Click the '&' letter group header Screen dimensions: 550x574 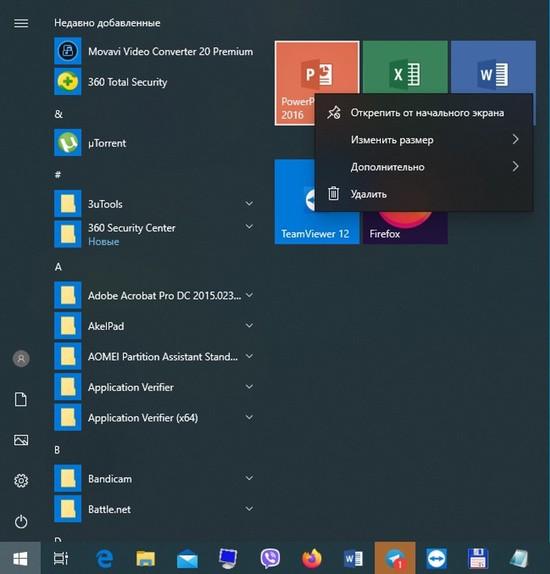coord(59,114)
